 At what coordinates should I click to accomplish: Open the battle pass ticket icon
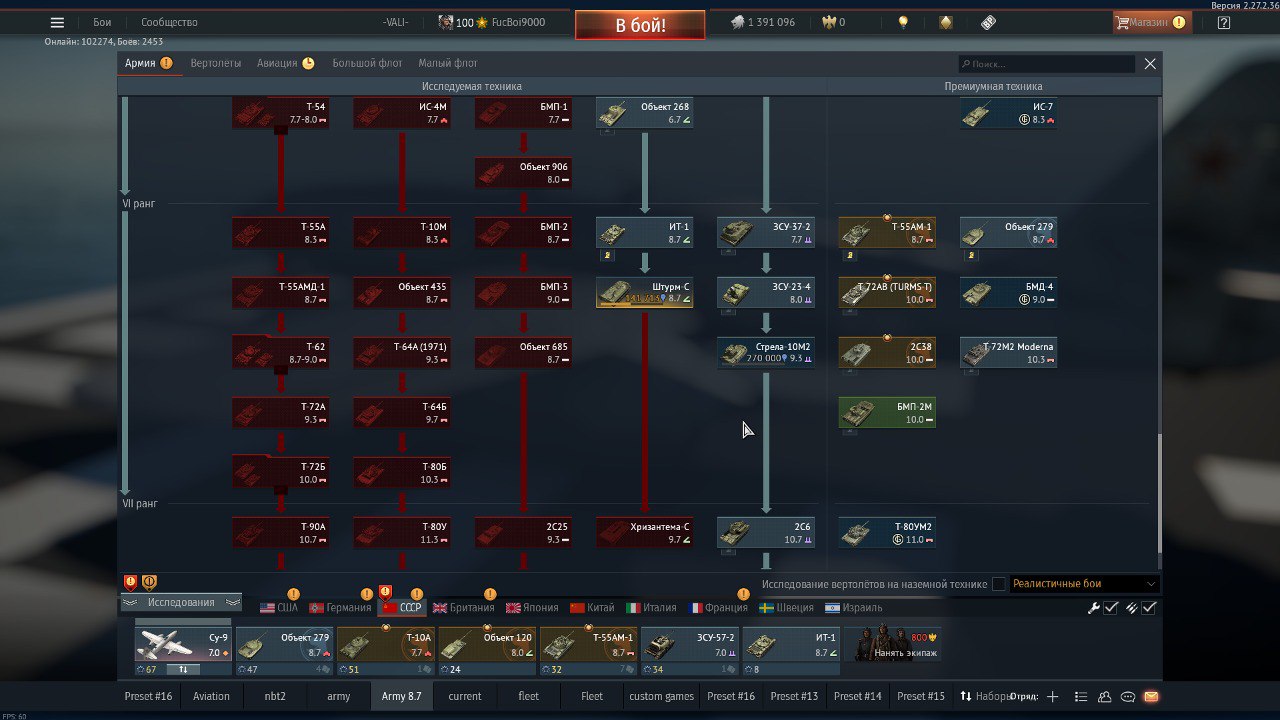click(x=988, y=22)
